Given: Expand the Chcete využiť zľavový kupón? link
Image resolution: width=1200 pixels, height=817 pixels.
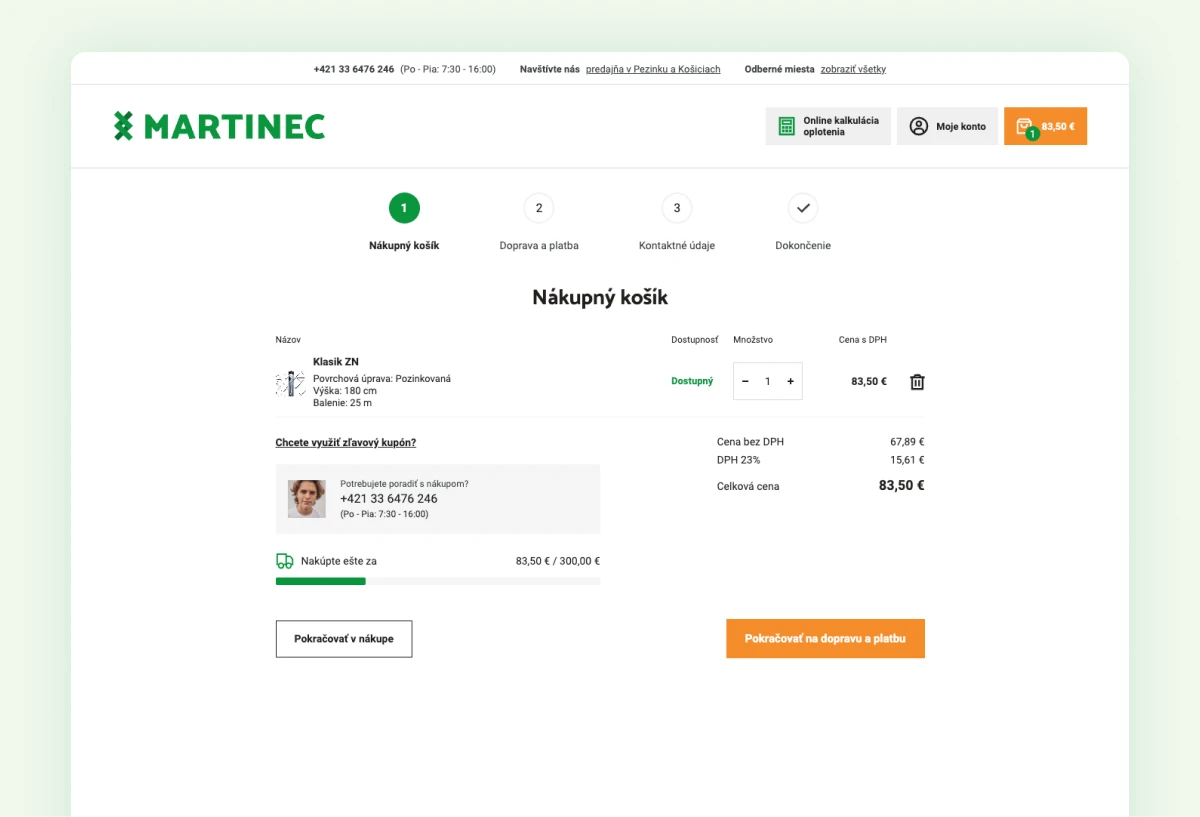Looking at the screenshot, I should pos(346,442).
